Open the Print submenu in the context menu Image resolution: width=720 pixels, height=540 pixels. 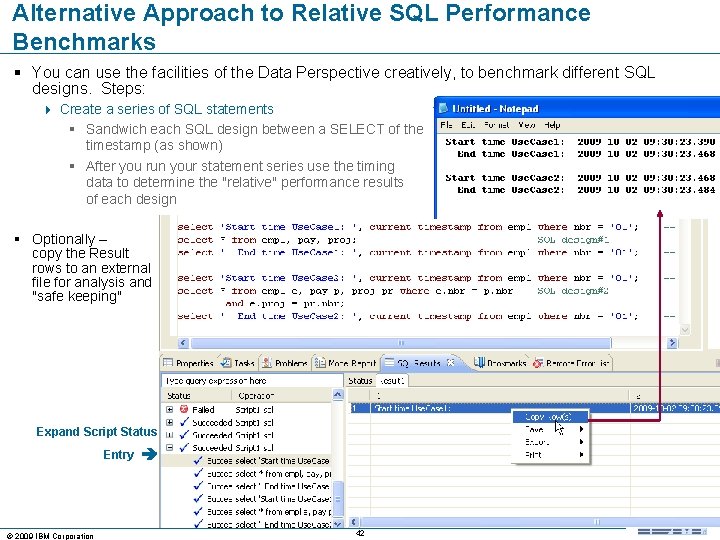[x=550, y=455]
